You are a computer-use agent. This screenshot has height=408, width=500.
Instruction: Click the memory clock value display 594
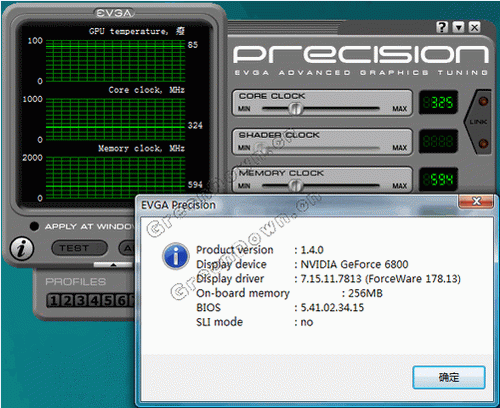[x=438, y=180]
